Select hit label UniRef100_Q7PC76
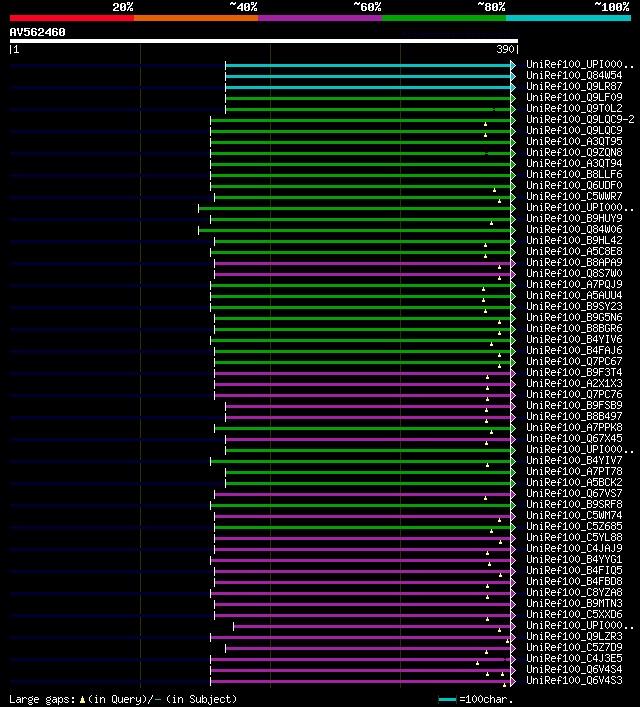 tap(574, 395)
